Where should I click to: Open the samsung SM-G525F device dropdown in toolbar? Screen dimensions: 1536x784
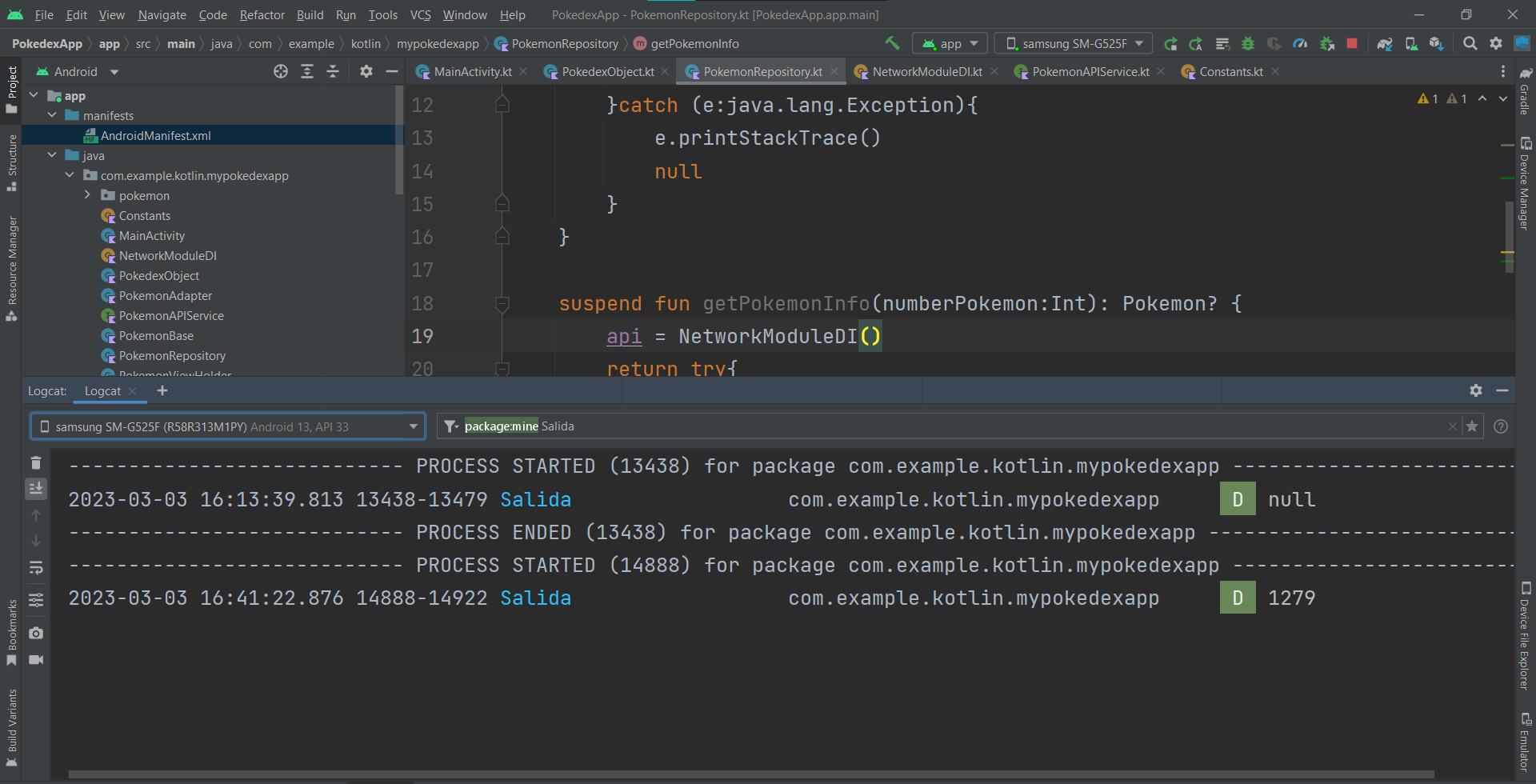1073,44
